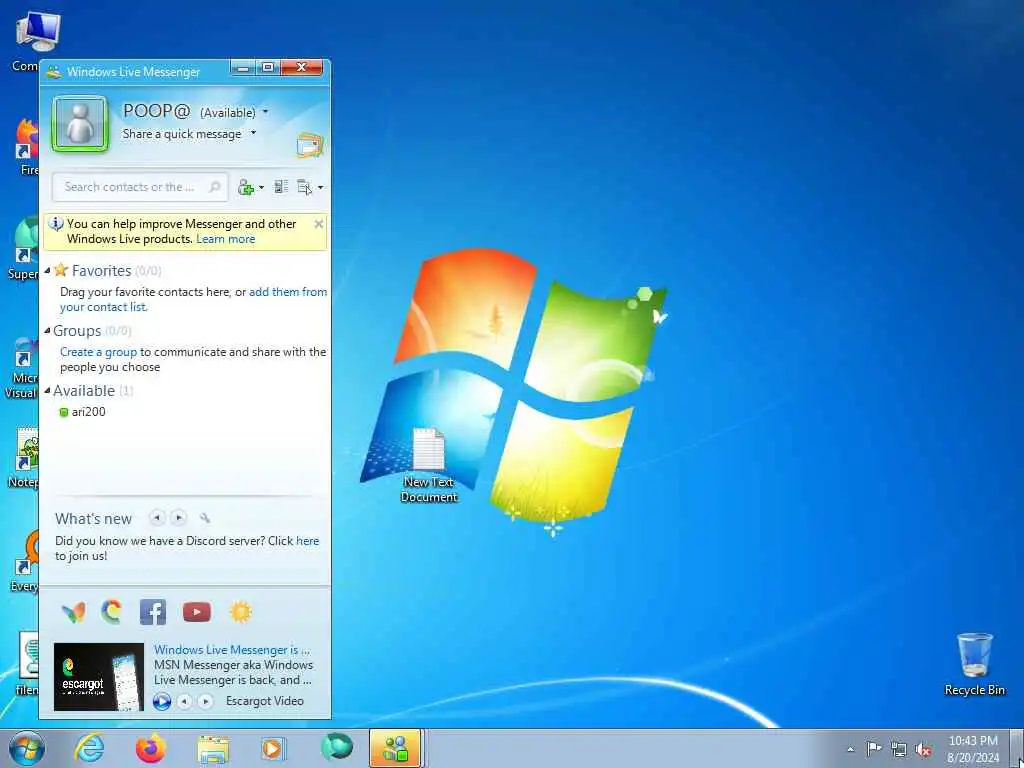Open Windows Live Messenger is... headline link

point(232,650)
